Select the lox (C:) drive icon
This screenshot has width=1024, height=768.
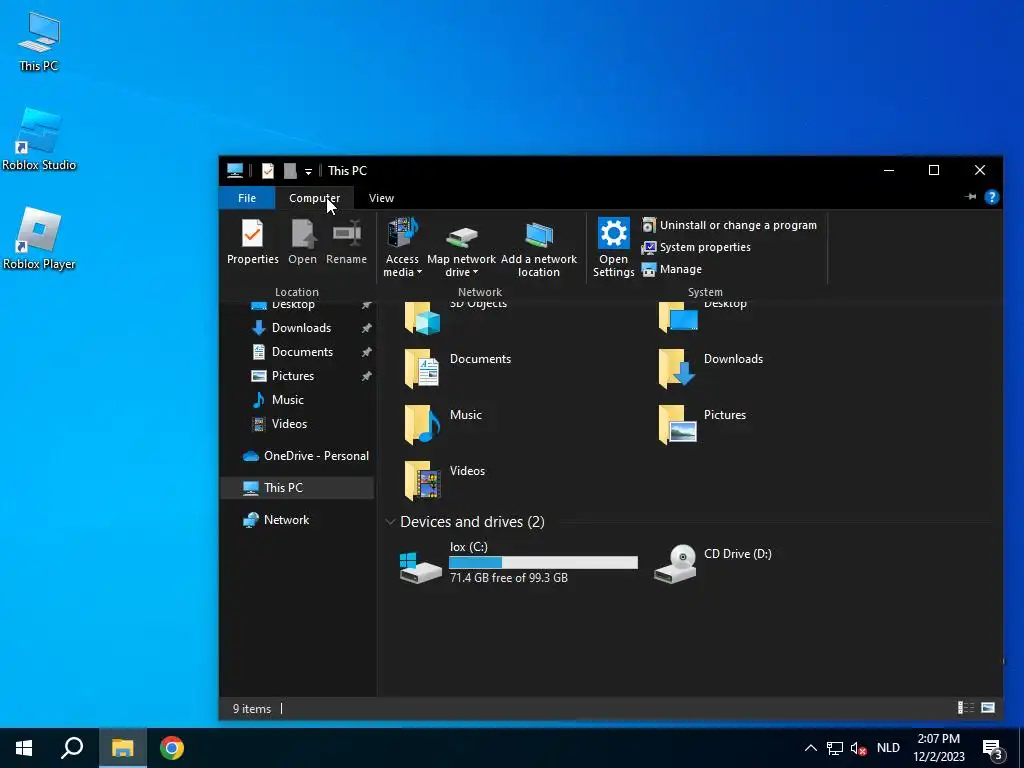pos(421,566)
